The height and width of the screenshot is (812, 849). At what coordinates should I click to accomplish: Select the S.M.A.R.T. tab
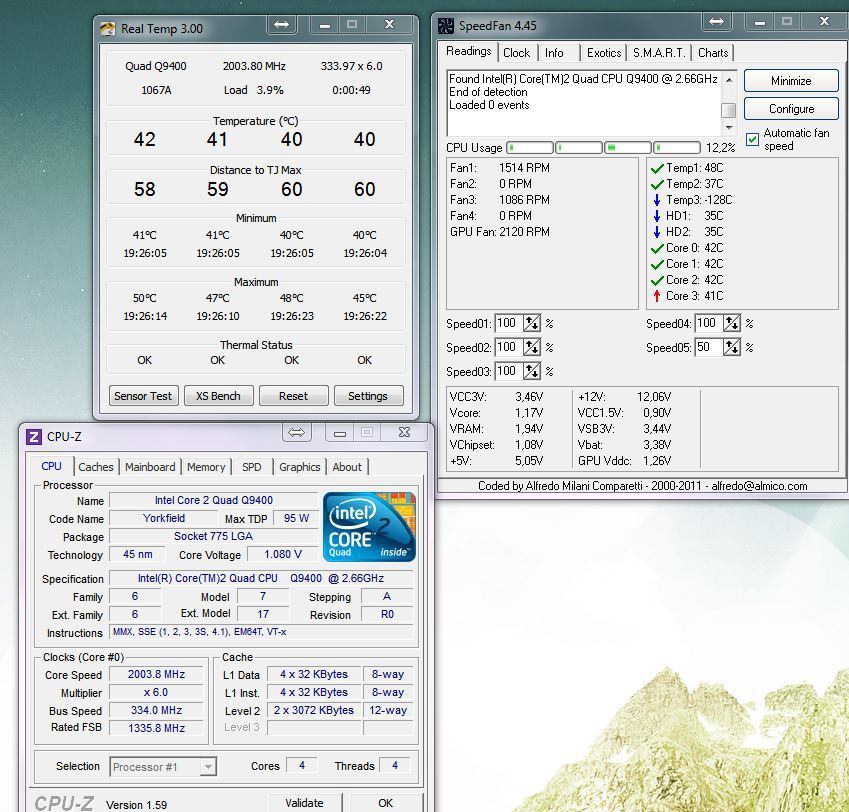(659, 53)
